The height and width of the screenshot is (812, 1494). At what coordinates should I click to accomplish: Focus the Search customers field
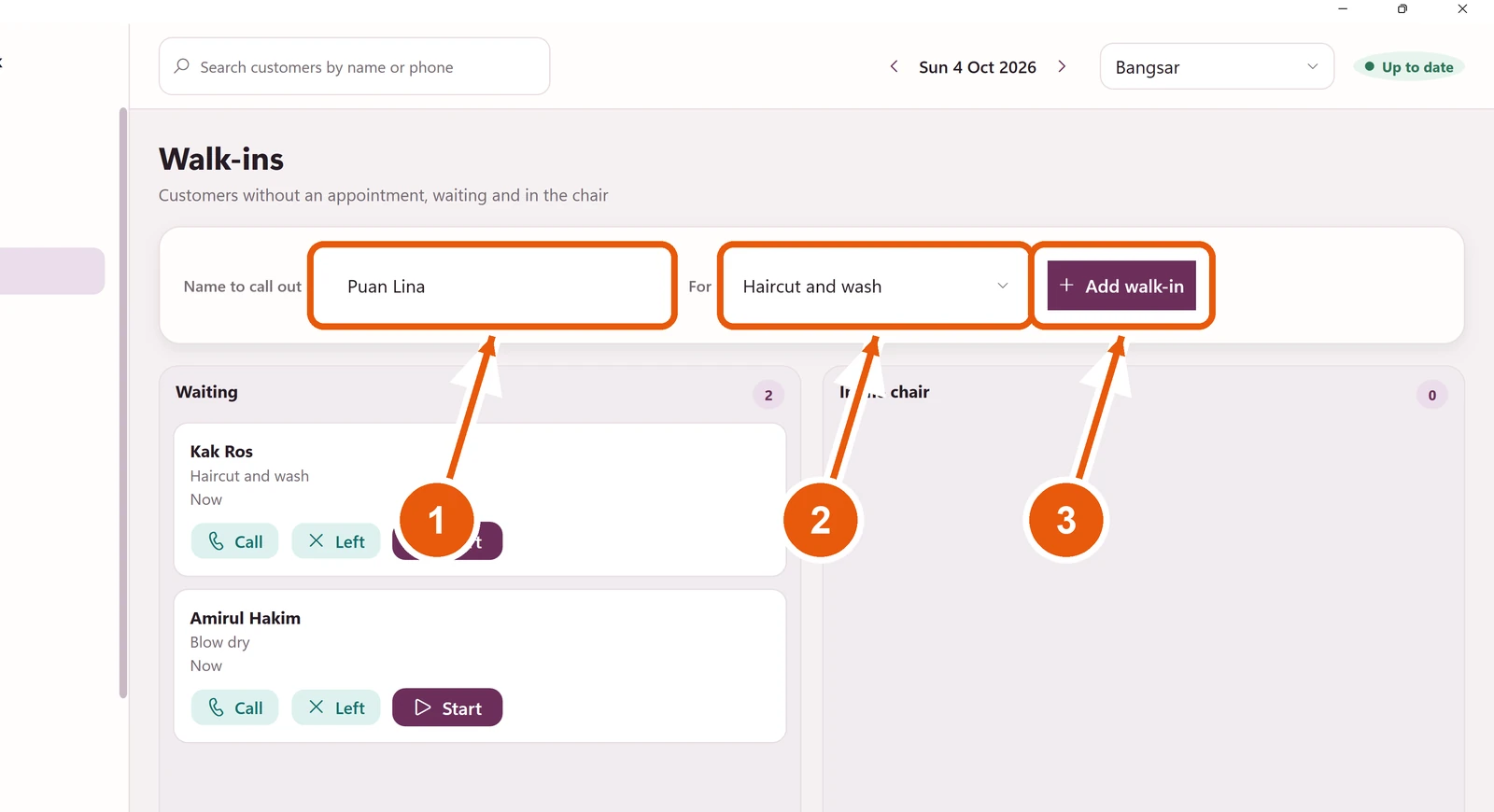tap(354, 66)
